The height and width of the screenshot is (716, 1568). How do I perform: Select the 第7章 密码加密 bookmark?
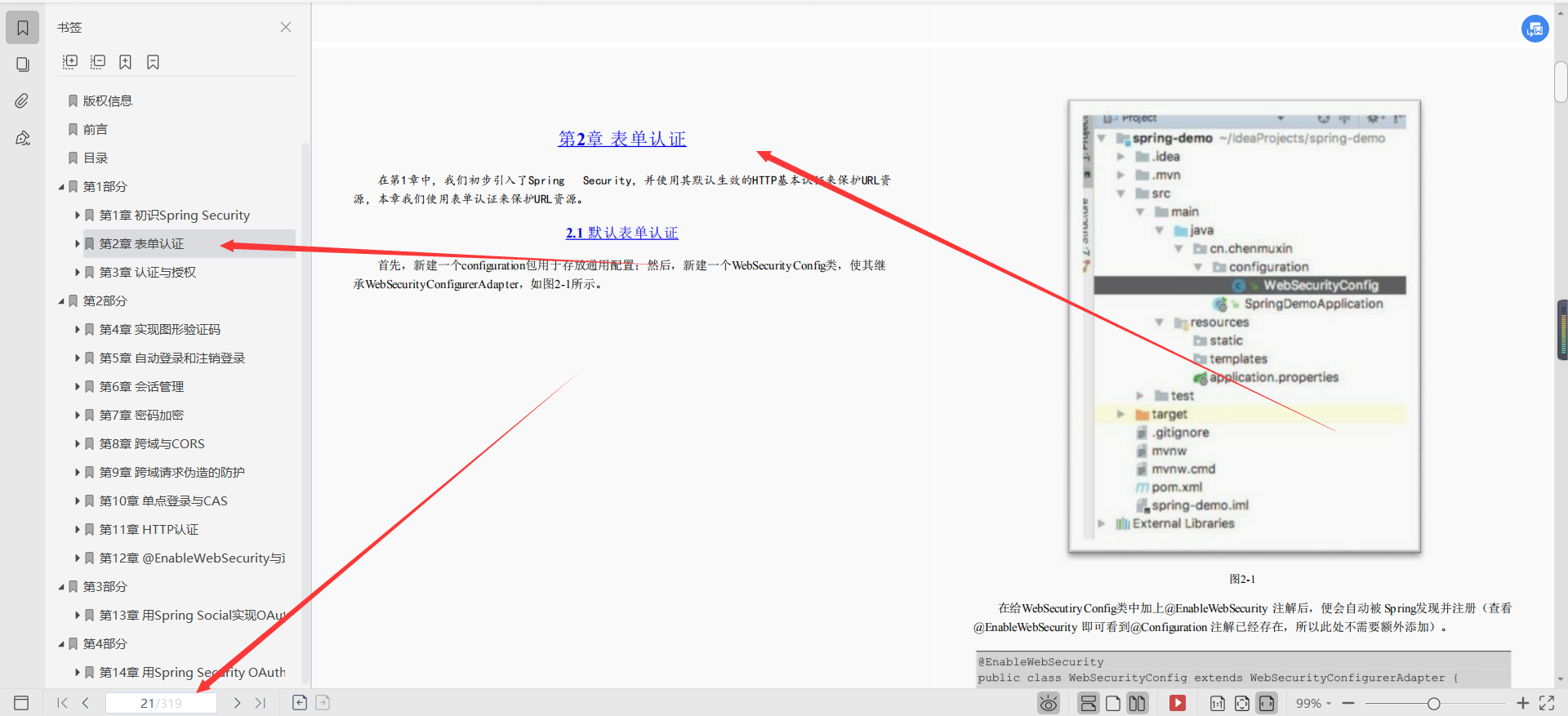click(141, 416)
